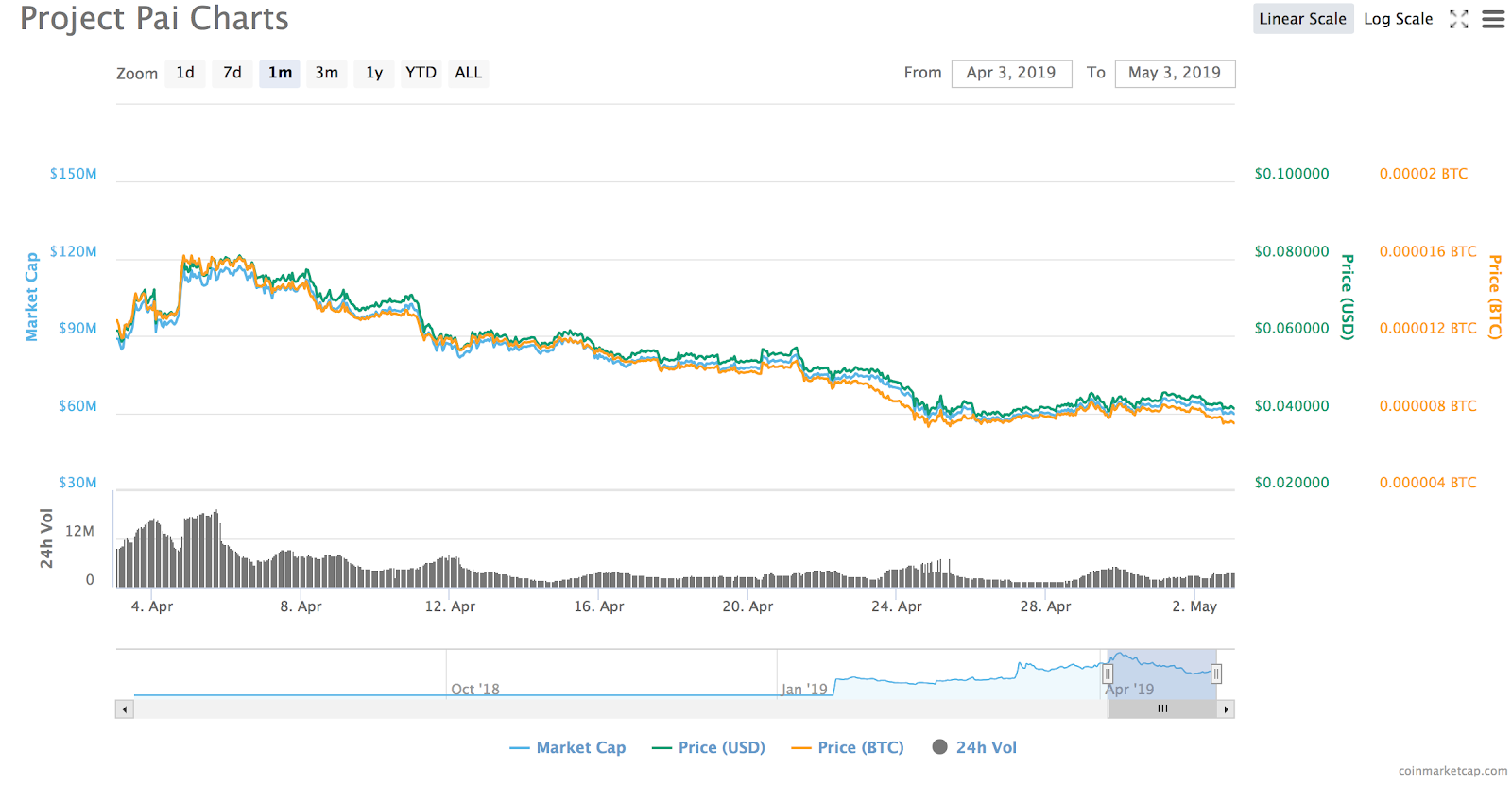
Task: Click the 0.00002 BTC axis label
Action: (1423, 174)
